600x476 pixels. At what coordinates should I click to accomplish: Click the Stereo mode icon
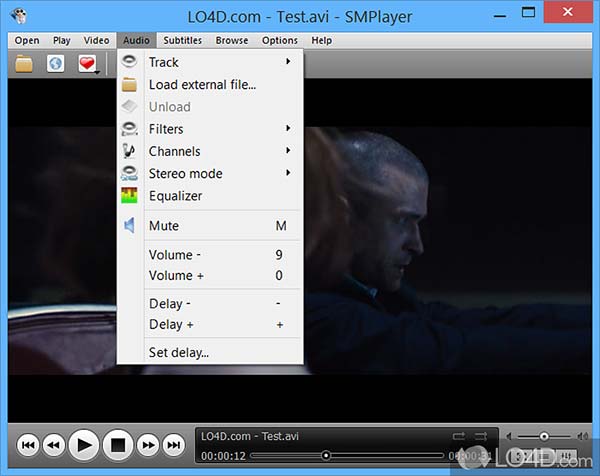(129, 173)
